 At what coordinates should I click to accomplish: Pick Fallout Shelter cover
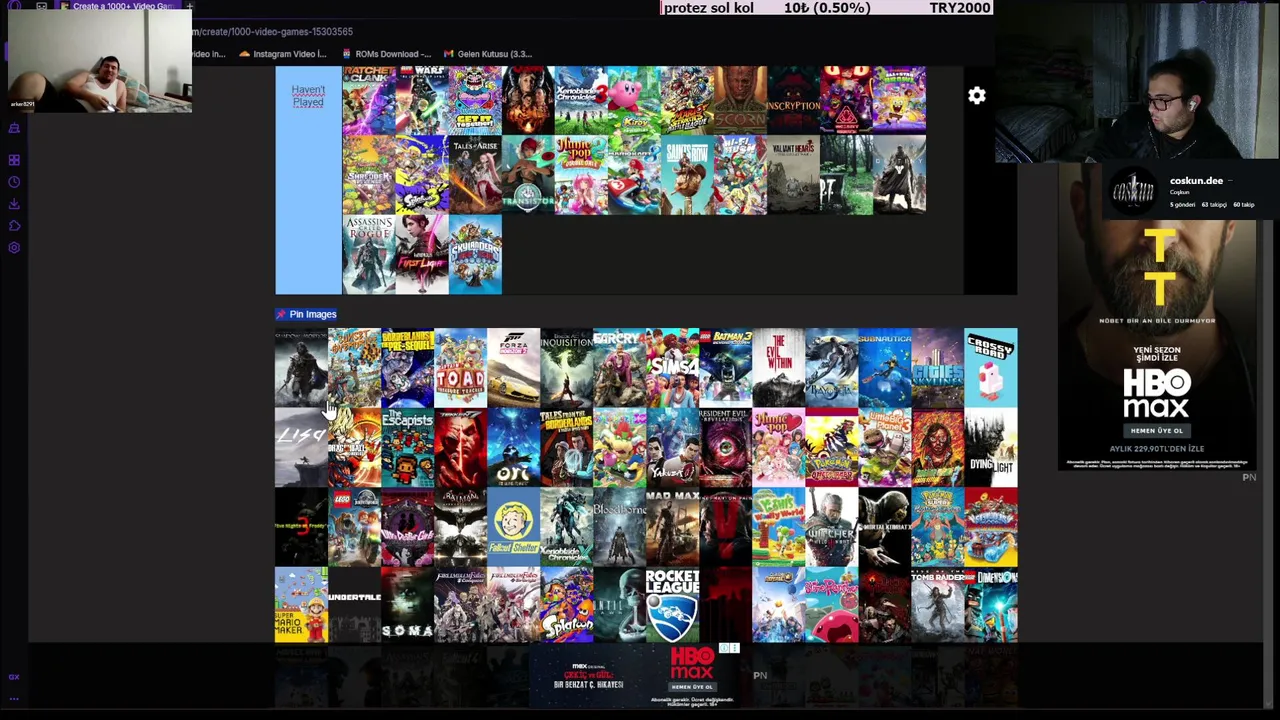(513, 527)
